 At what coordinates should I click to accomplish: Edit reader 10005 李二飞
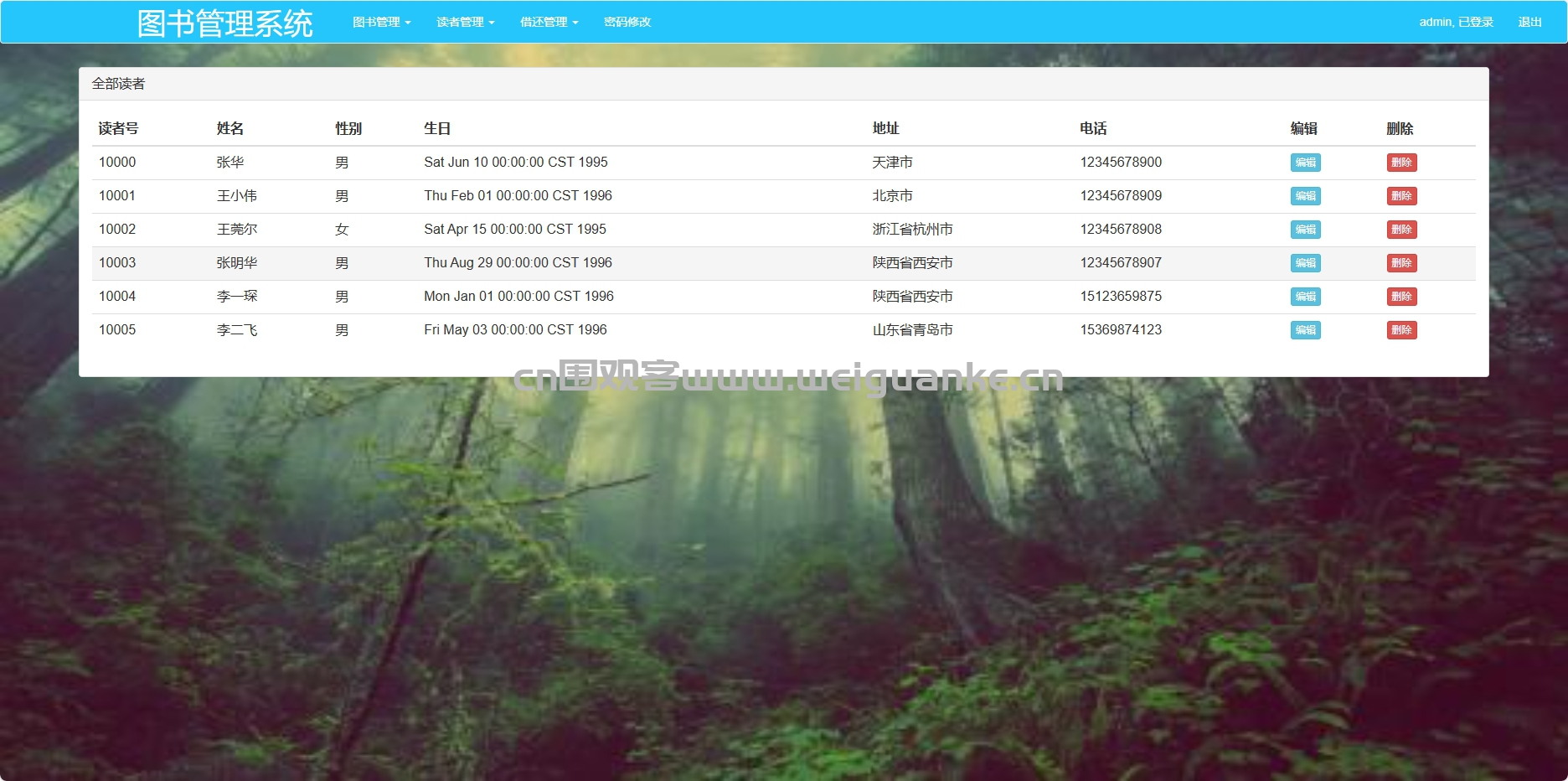point(1306,330)
